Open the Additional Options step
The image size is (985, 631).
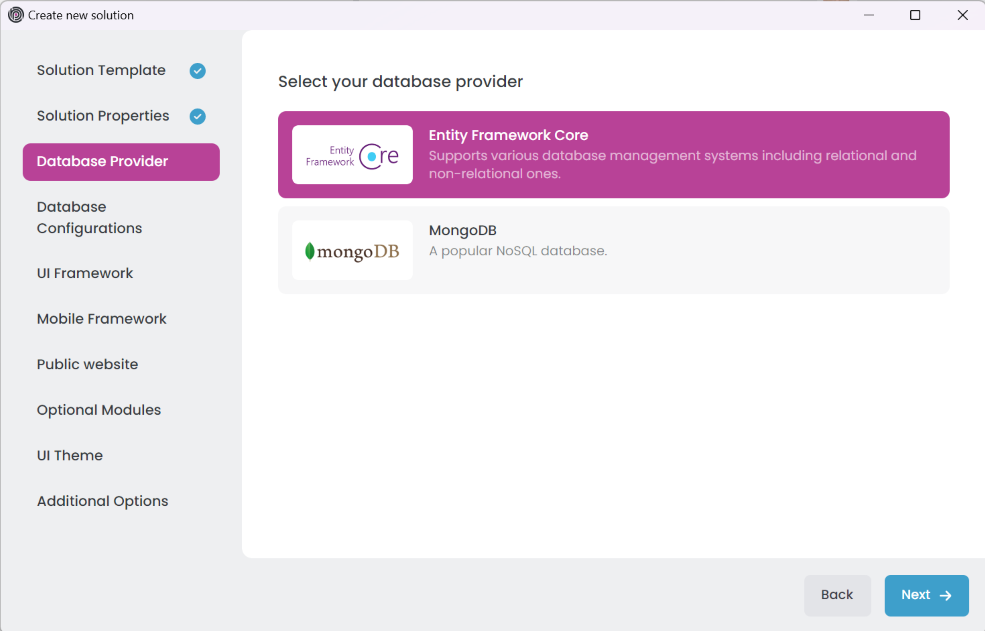pyautogui.click(x=121, y=501)
